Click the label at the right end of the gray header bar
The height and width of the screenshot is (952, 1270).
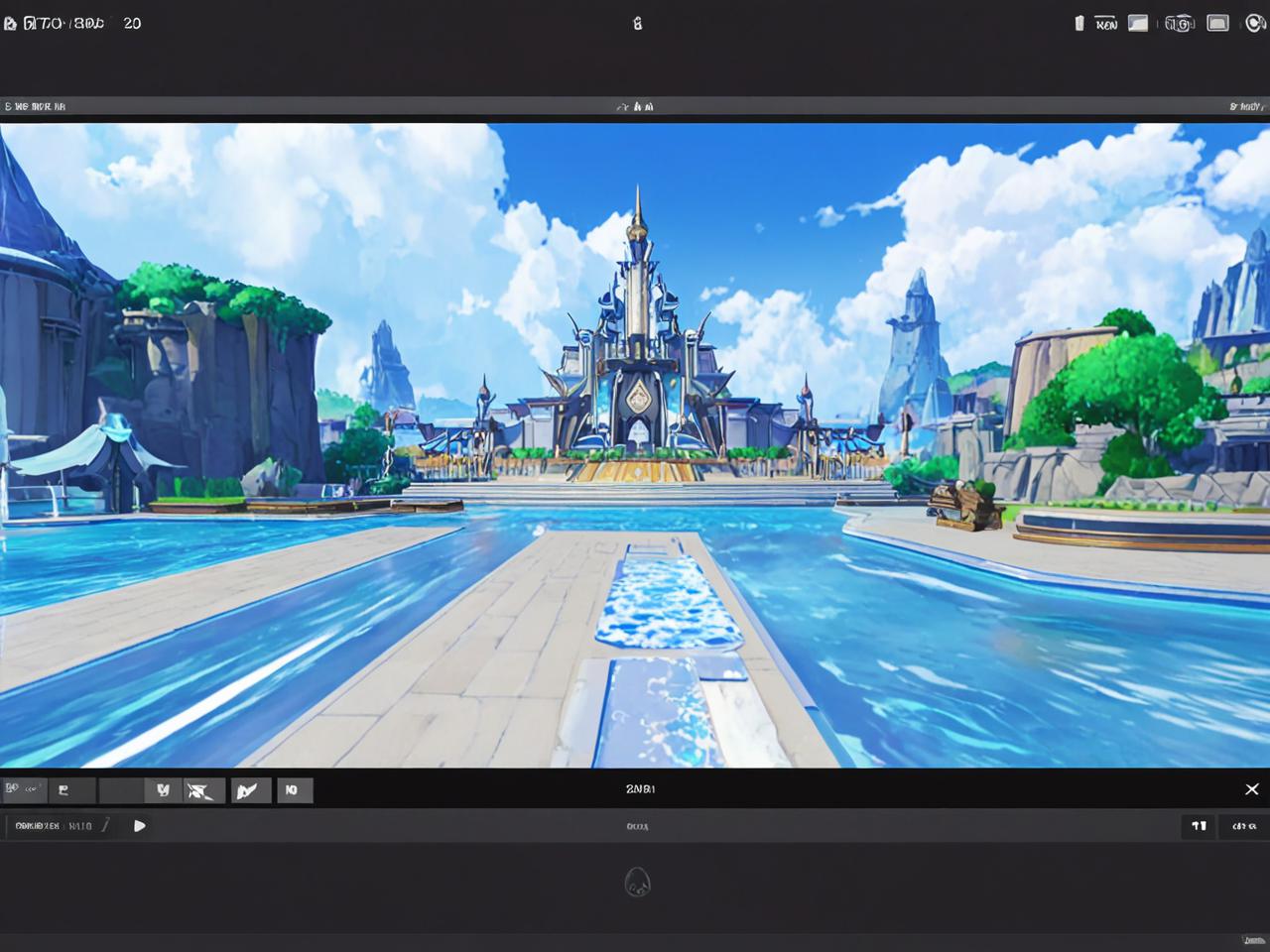point(1246,105)
